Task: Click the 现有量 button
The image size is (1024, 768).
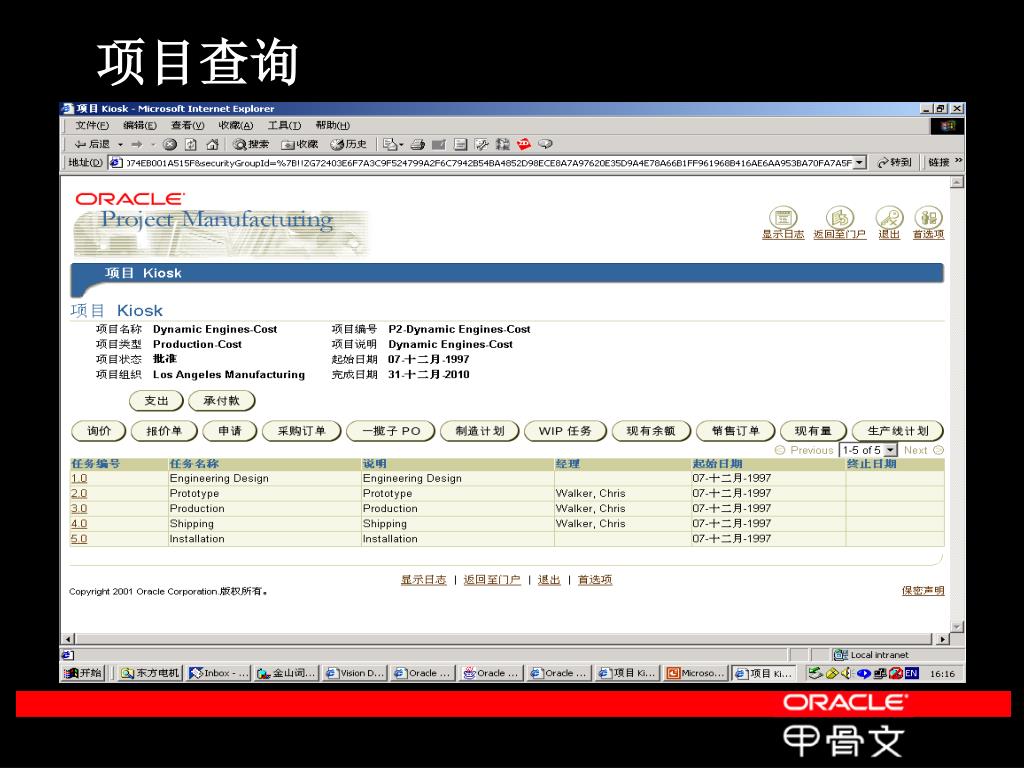Action: click(x=813, y=431)
